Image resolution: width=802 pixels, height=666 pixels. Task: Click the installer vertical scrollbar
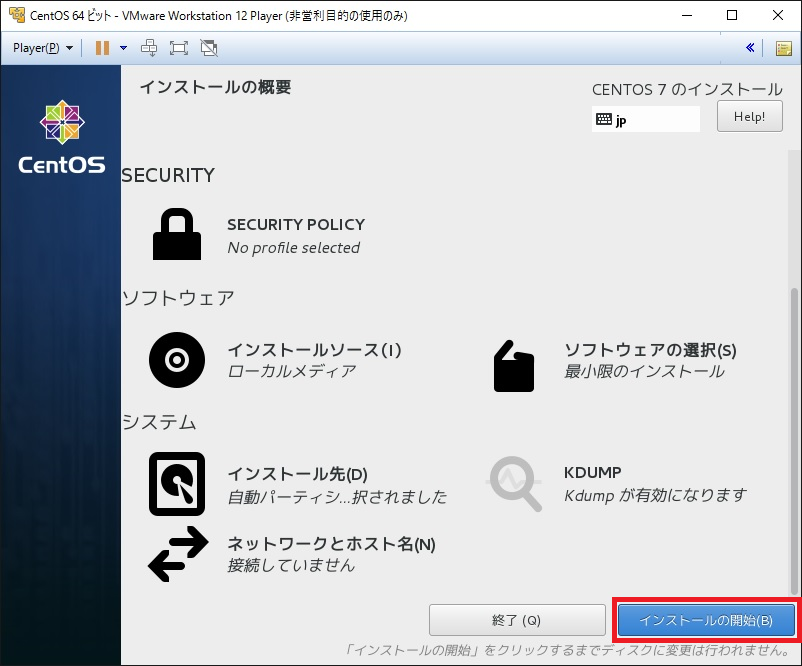(794, 440)
